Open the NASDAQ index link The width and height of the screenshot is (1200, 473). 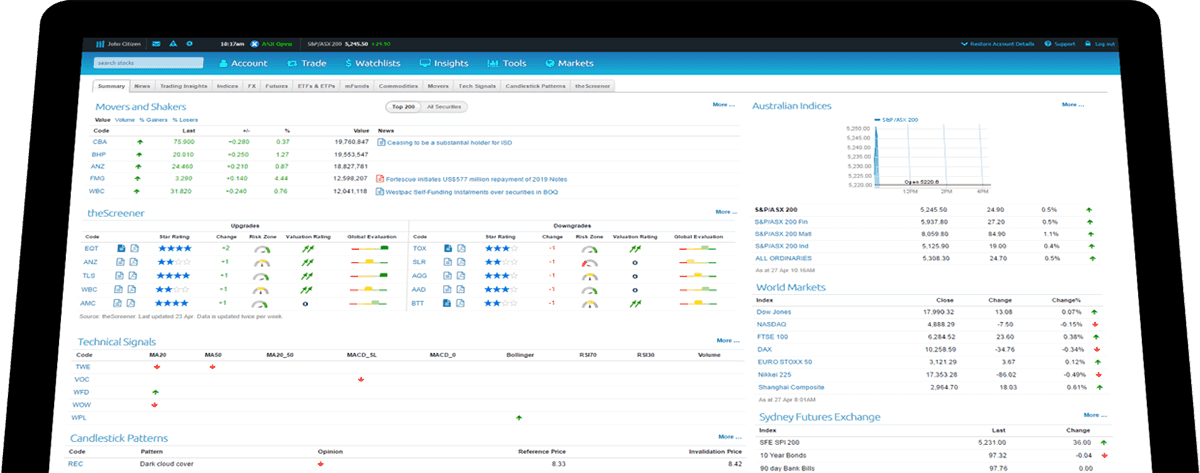[772, 324]
